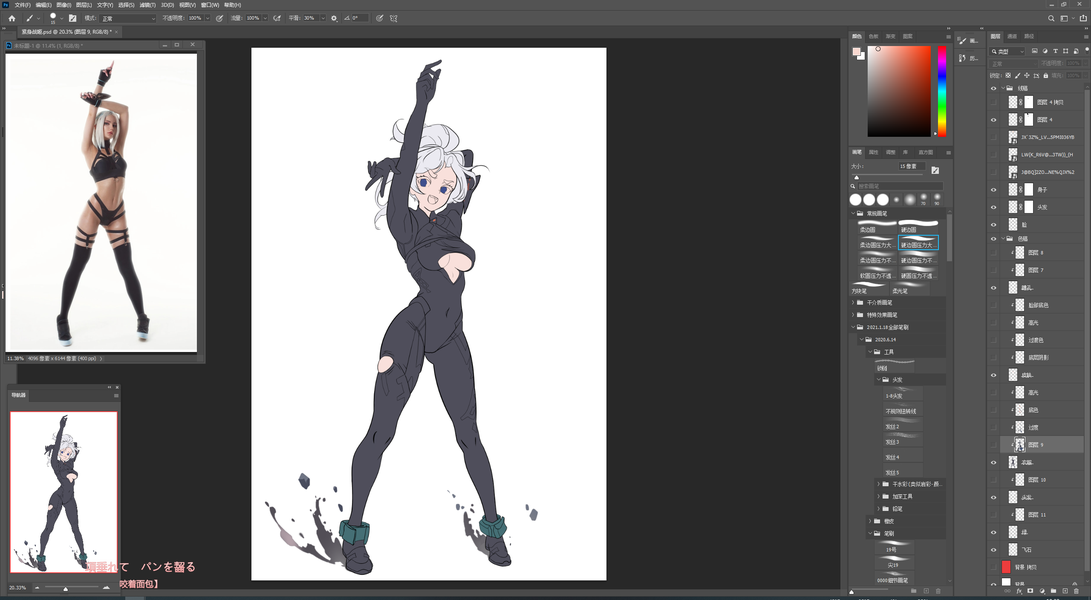Filter layers by pixel layers icon
1091x600 pixels.
(1035, 51)
